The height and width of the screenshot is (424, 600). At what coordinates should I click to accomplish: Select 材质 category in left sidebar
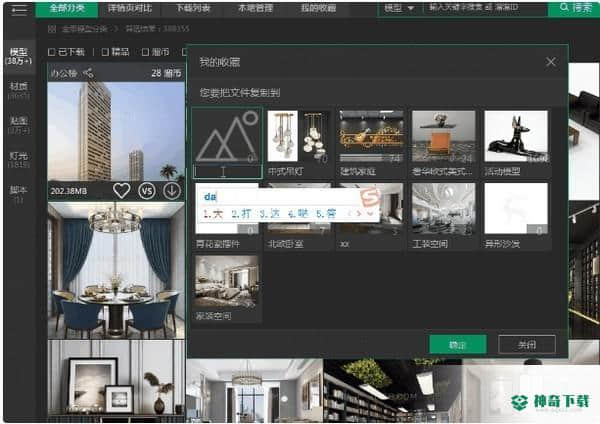(19, 91)
